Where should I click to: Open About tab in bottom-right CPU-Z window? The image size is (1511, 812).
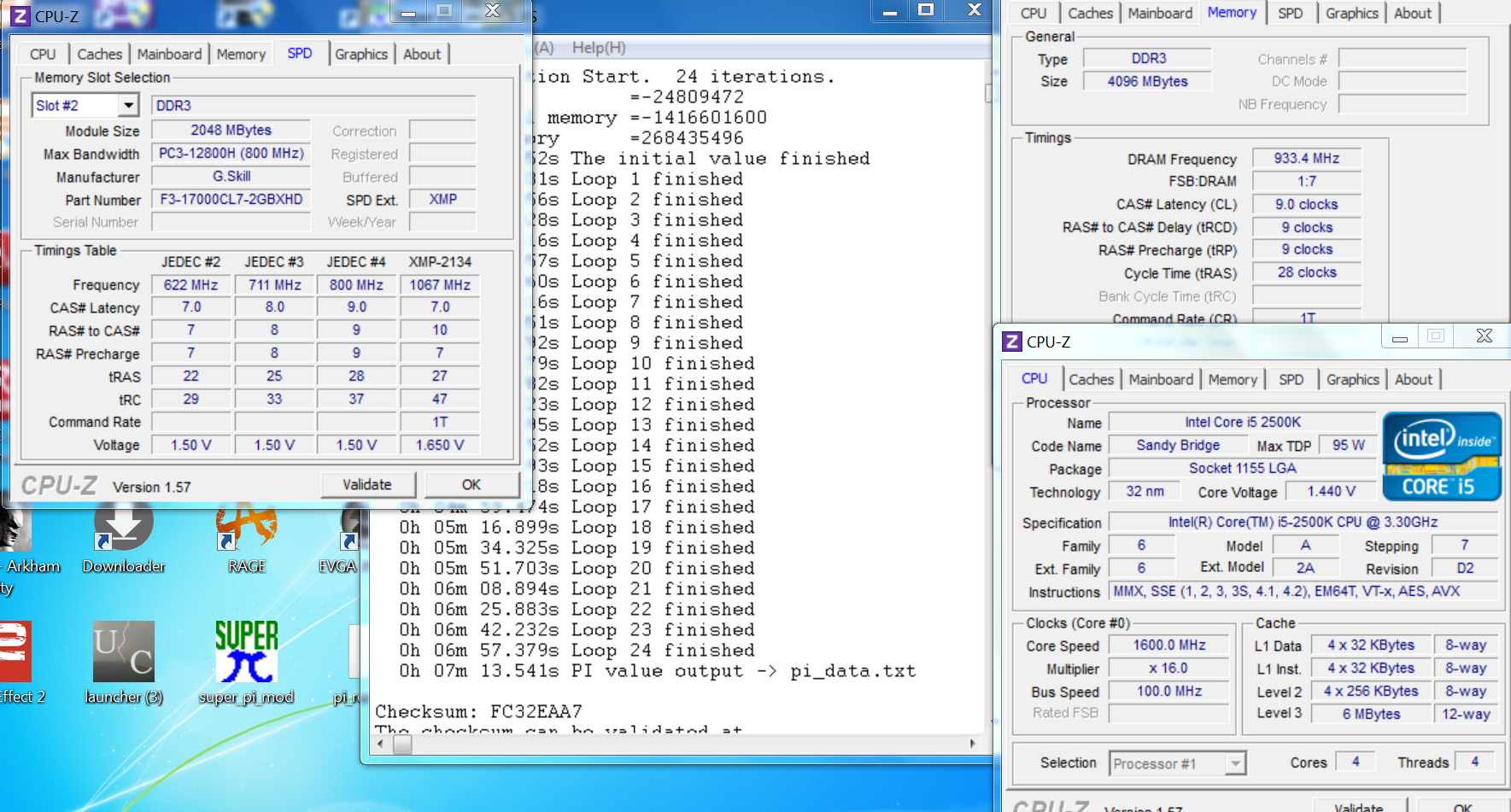pyautogui.click(x=1414, y=379)
